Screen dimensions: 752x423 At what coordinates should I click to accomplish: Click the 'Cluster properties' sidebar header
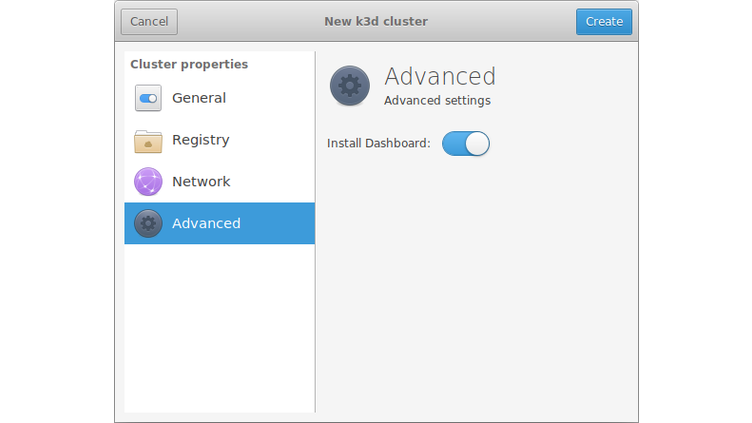189,65
